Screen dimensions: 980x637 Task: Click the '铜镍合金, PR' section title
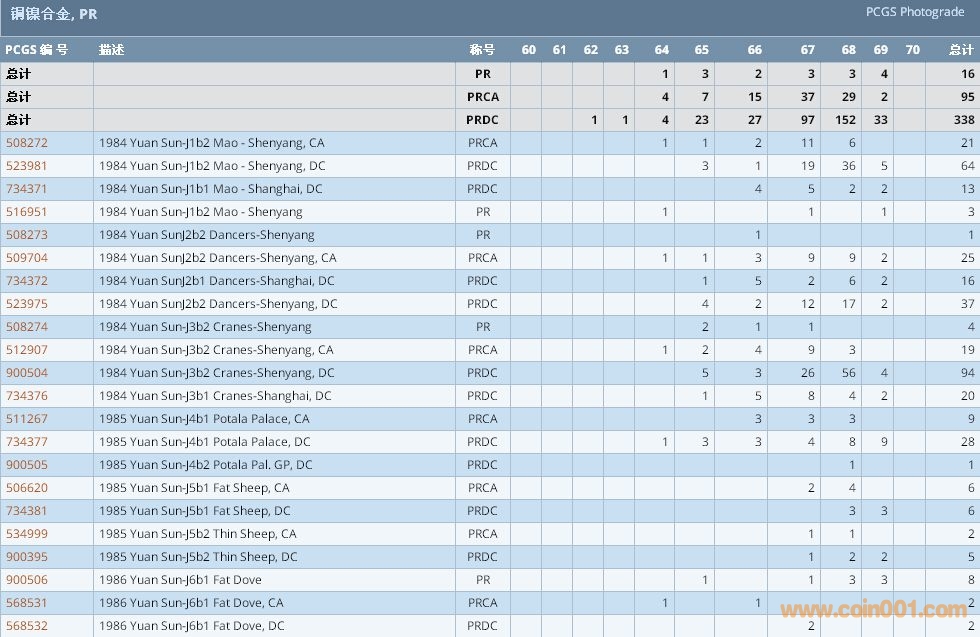(x=54, y=15)
